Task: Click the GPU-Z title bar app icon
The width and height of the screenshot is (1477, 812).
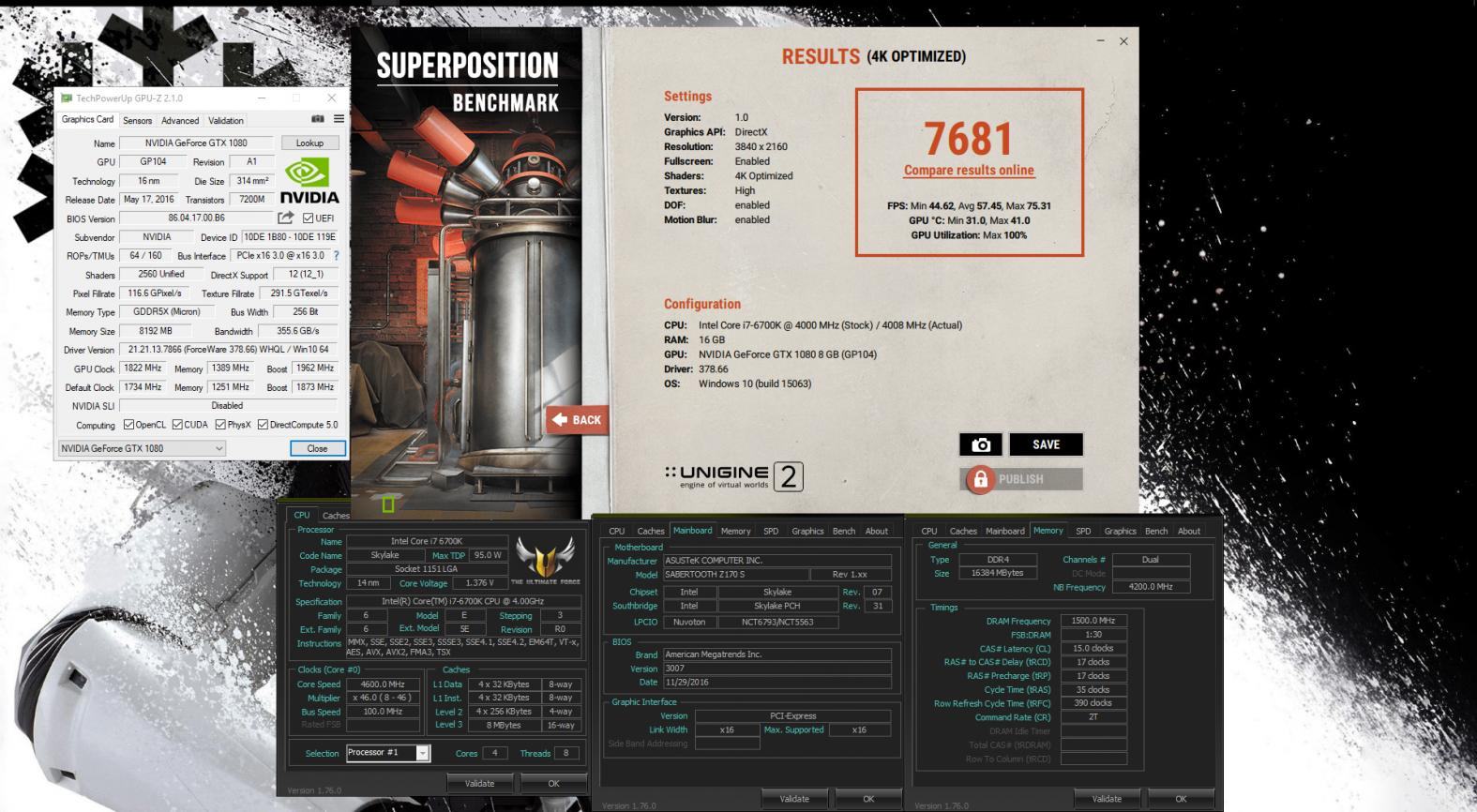Action: point(67,98)
